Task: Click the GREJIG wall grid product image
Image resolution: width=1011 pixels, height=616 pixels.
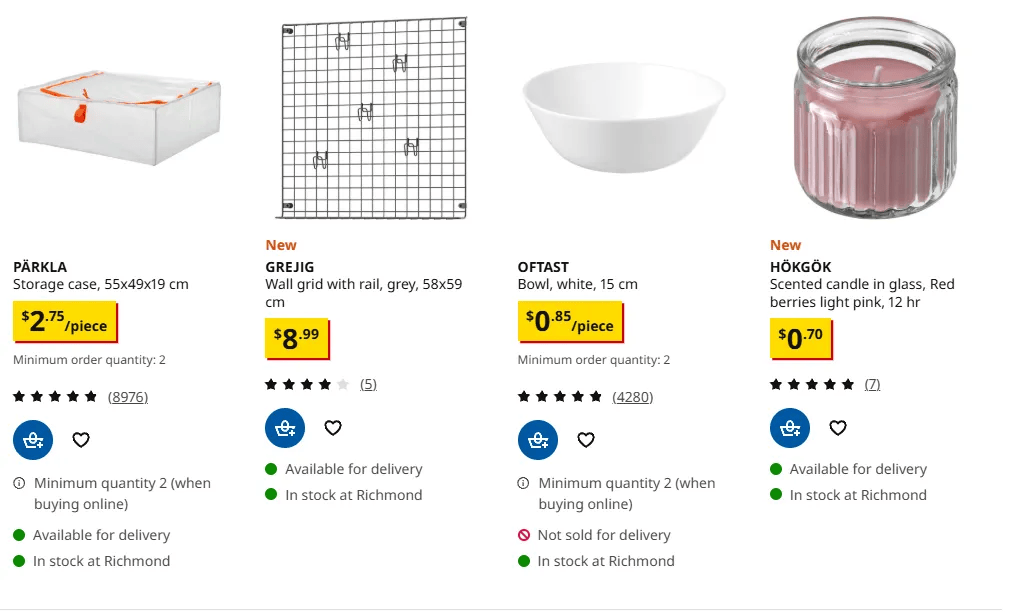Action: pyautogui.click(x=374, y=118)
